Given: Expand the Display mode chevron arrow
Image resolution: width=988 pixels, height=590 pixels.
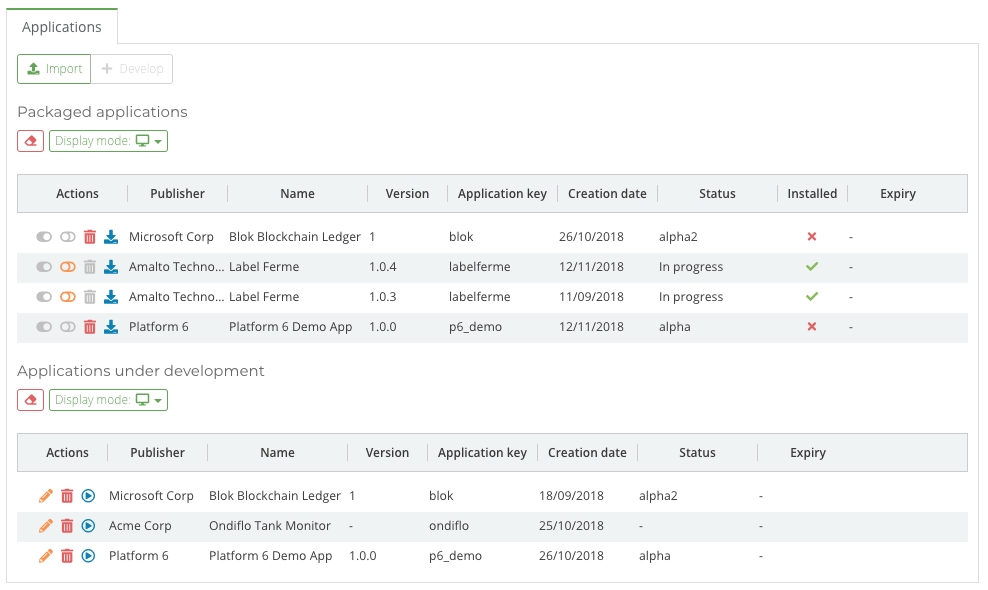Looking at the screenshot, I should 158,140.
